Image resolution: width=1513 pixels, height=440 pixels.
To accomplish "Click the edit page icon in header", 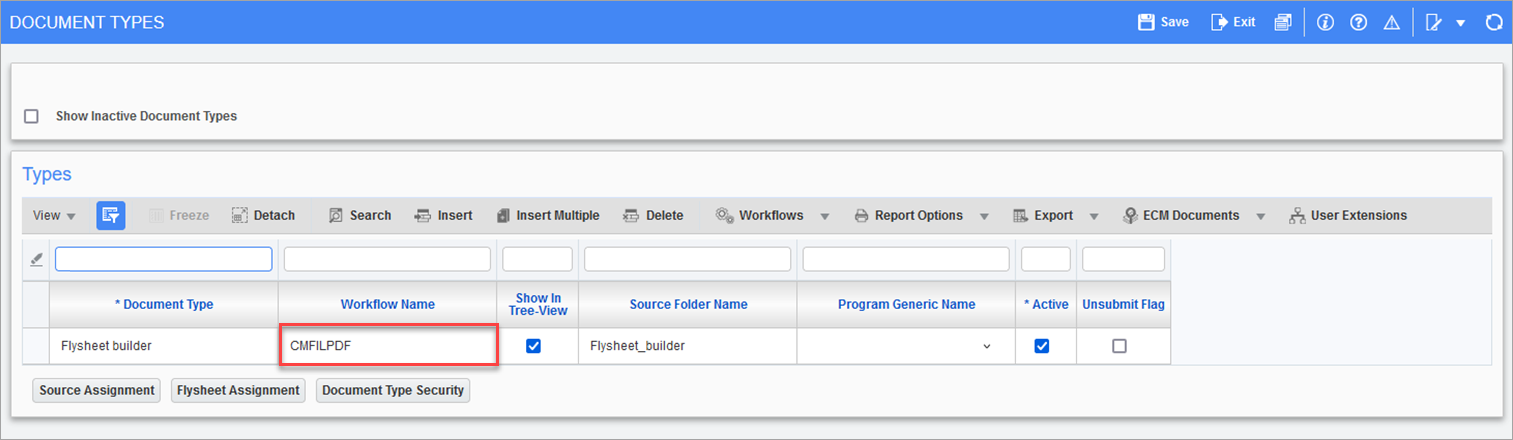I will coord(1433,22).
